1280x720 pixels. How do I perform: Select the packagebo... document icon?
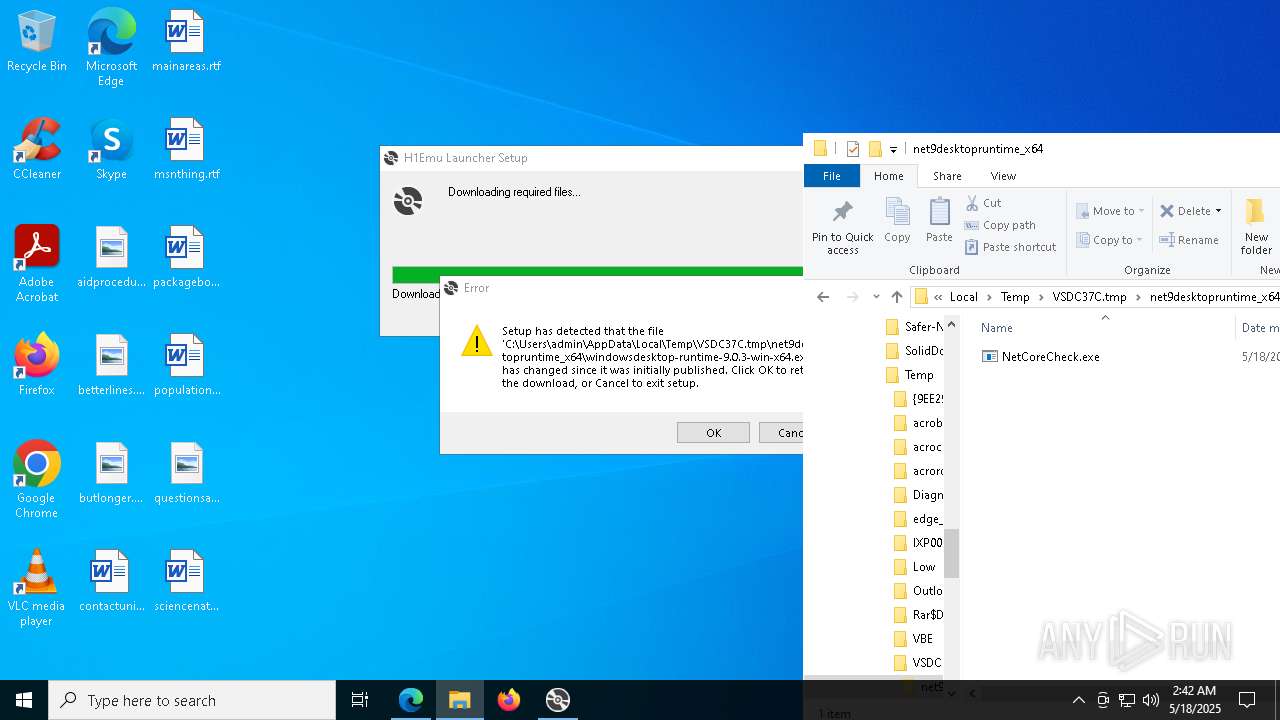point(186,258)
